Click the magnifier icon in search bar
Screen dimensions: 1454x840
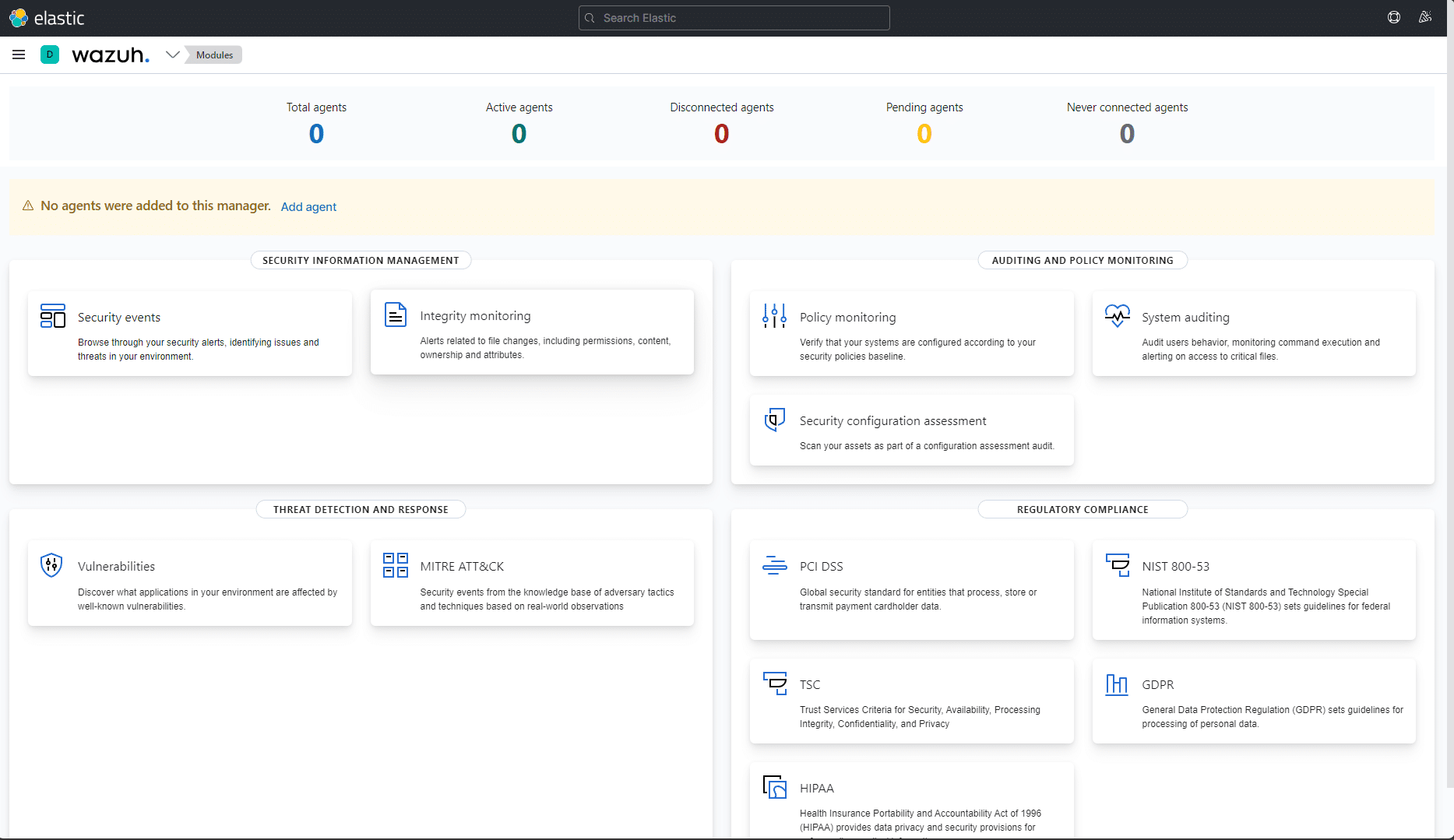pos(590,18)
